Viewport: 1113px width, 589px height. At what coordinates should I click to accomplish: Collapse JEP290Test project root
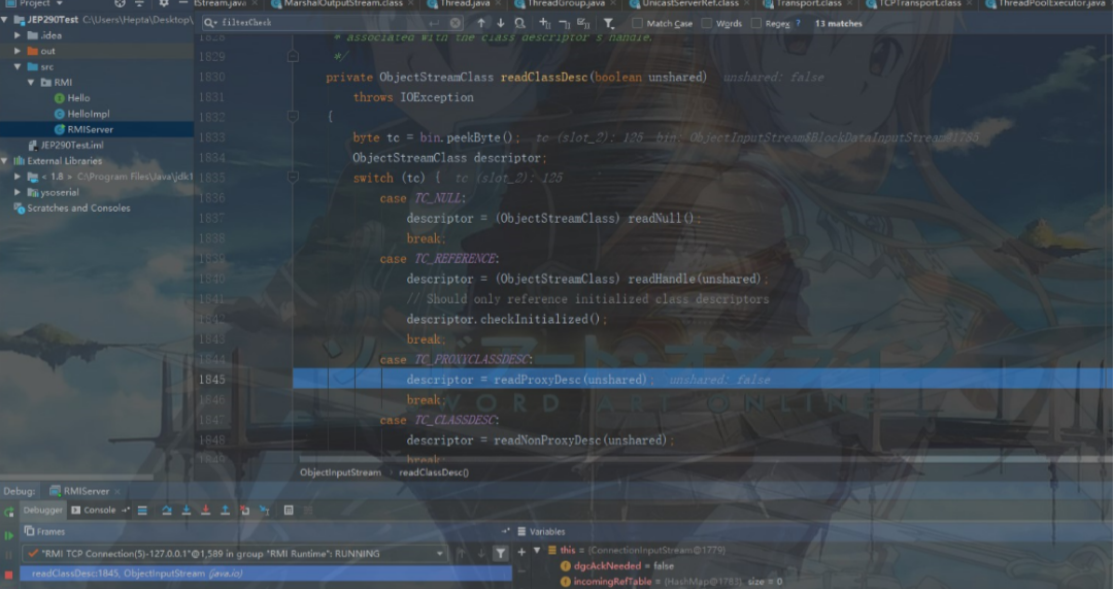coord(5,20)
